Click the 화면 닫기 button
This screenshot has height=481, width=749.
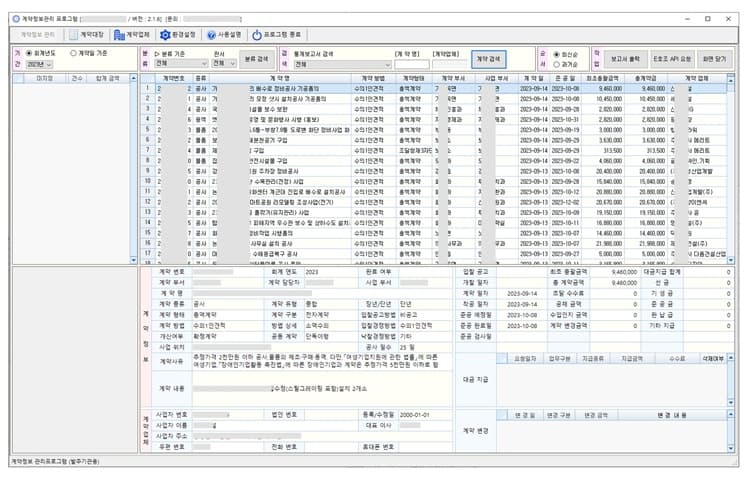(715, 59)
